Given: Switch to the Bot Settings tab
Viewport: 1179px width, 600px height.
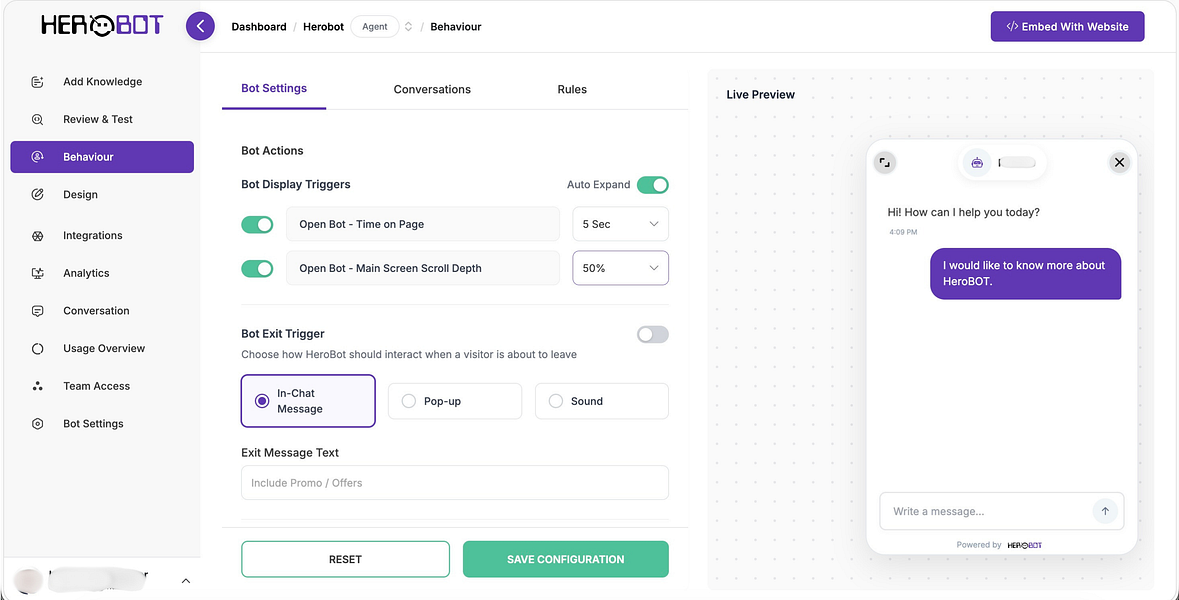Looking at the screenshot, I should pyautogui.click(x=274, y=89).
